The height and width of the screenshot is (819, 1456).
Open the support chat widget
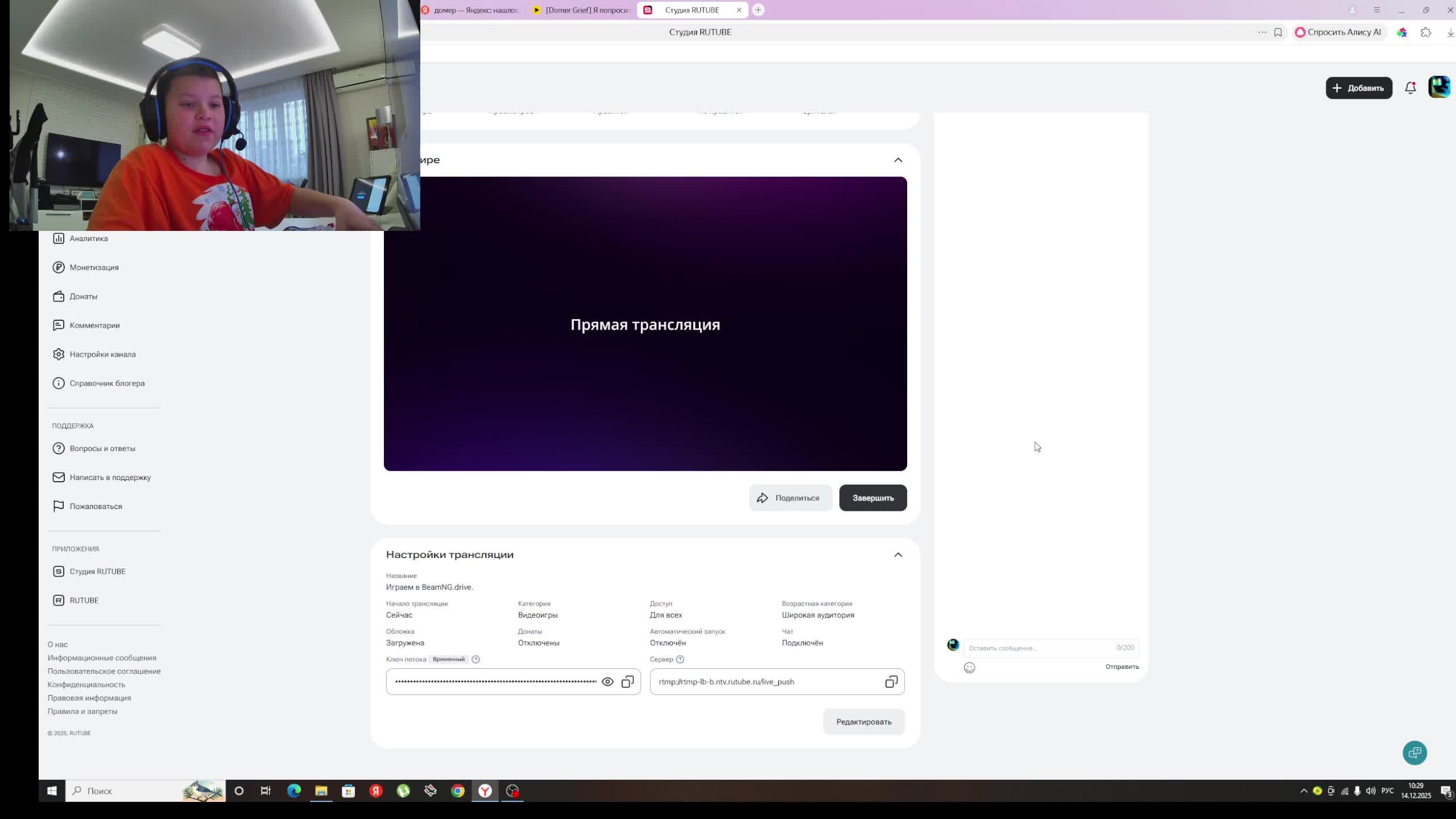1414,752
